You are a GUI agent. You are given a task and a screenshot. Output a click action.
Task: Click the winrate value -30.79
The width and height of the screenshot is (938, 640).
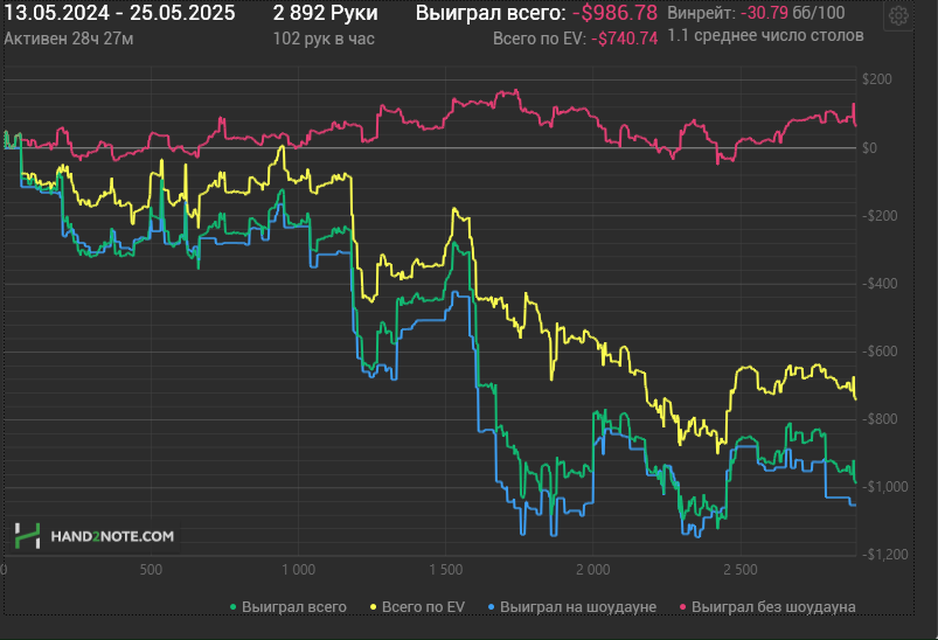click(x=764, y=13)
